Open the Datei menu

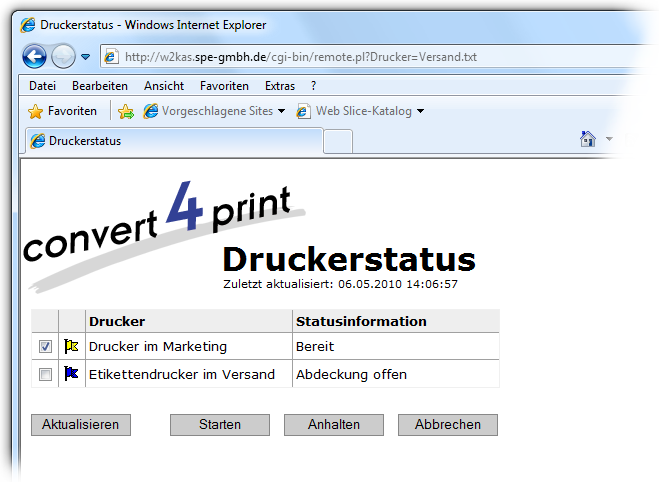click(x=42, y=86)
